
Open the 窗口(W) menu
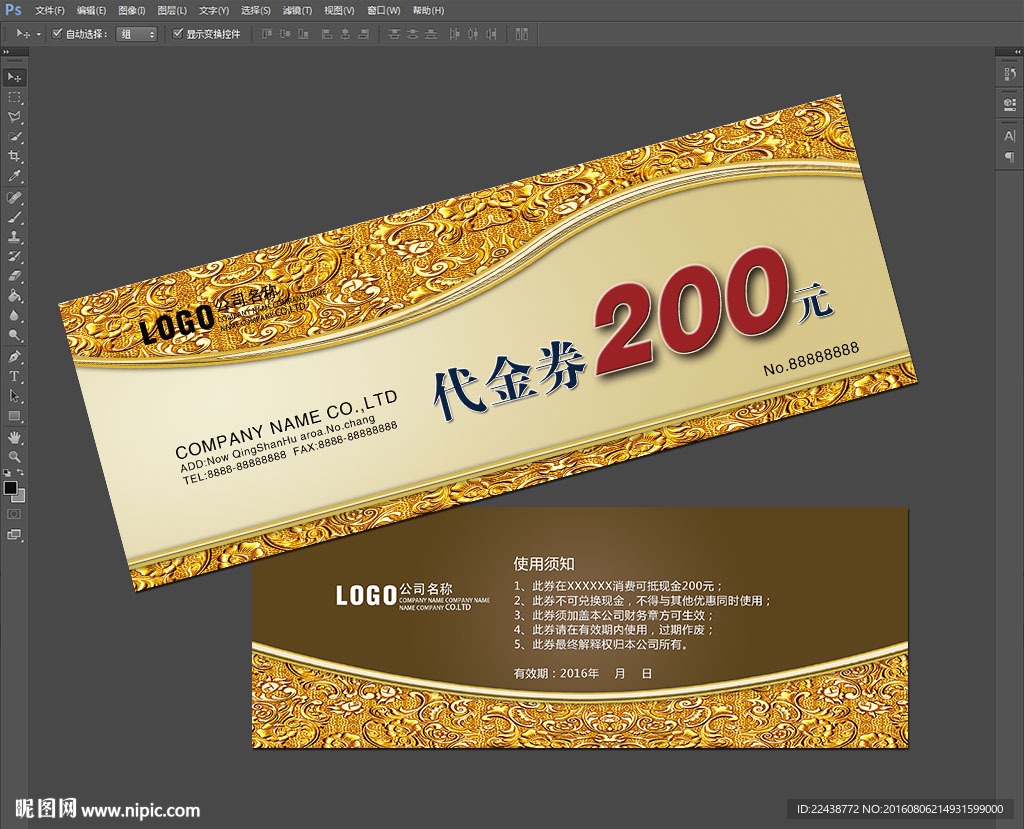383,10
